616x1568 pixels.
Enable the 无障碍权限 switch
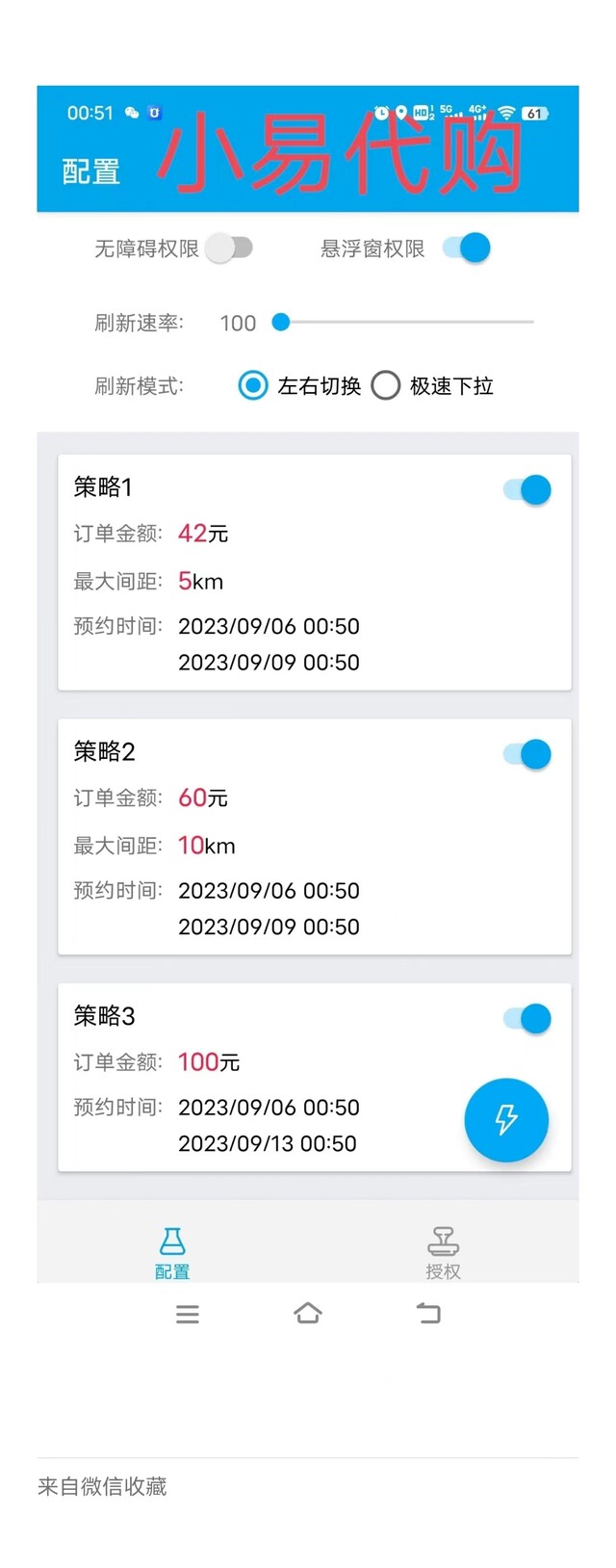tap(229, 248)
